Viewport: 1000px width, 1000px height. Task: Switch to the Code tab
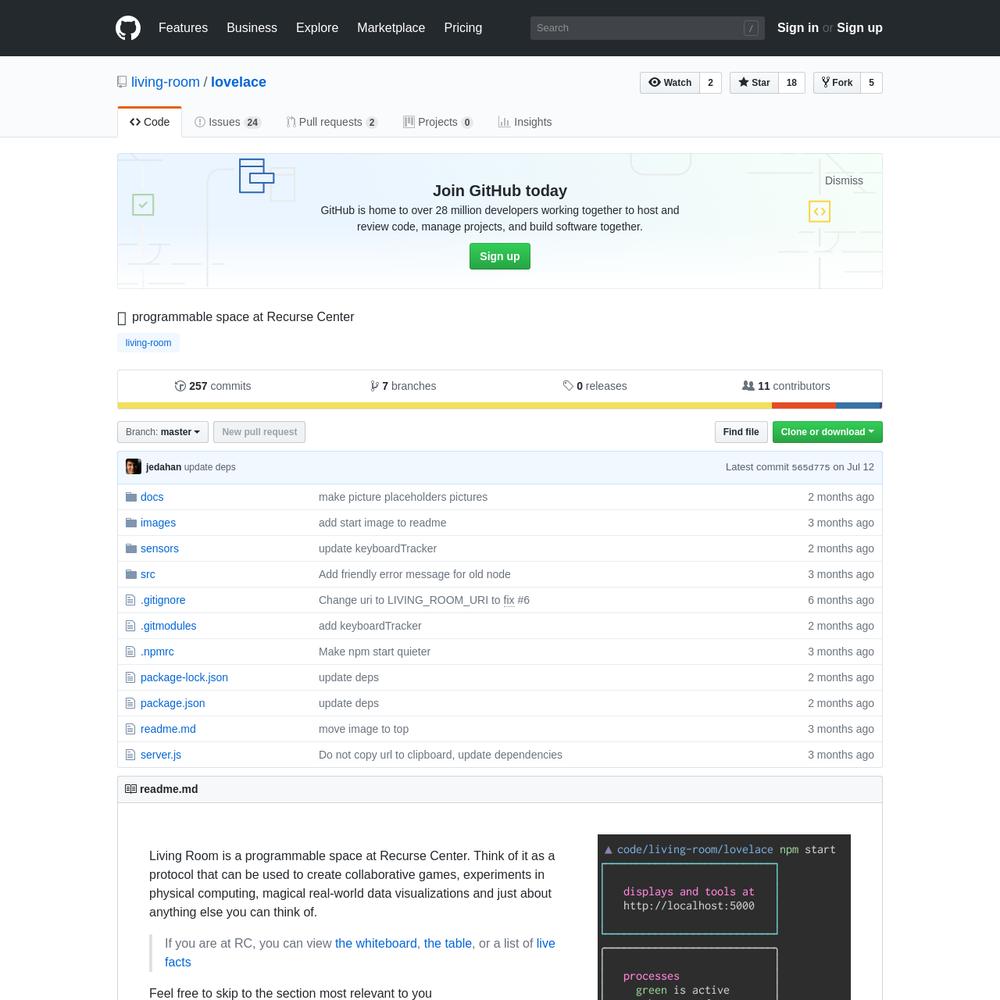[150, 122]
